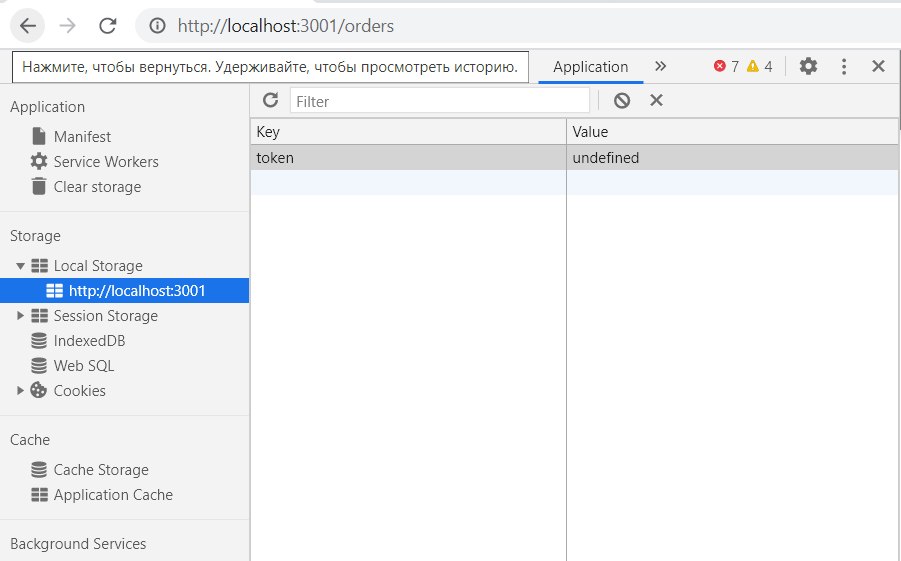This screenshot has width=901, height=561.
Task: Open Clear storage item
Action: click(x=97, y=187)
